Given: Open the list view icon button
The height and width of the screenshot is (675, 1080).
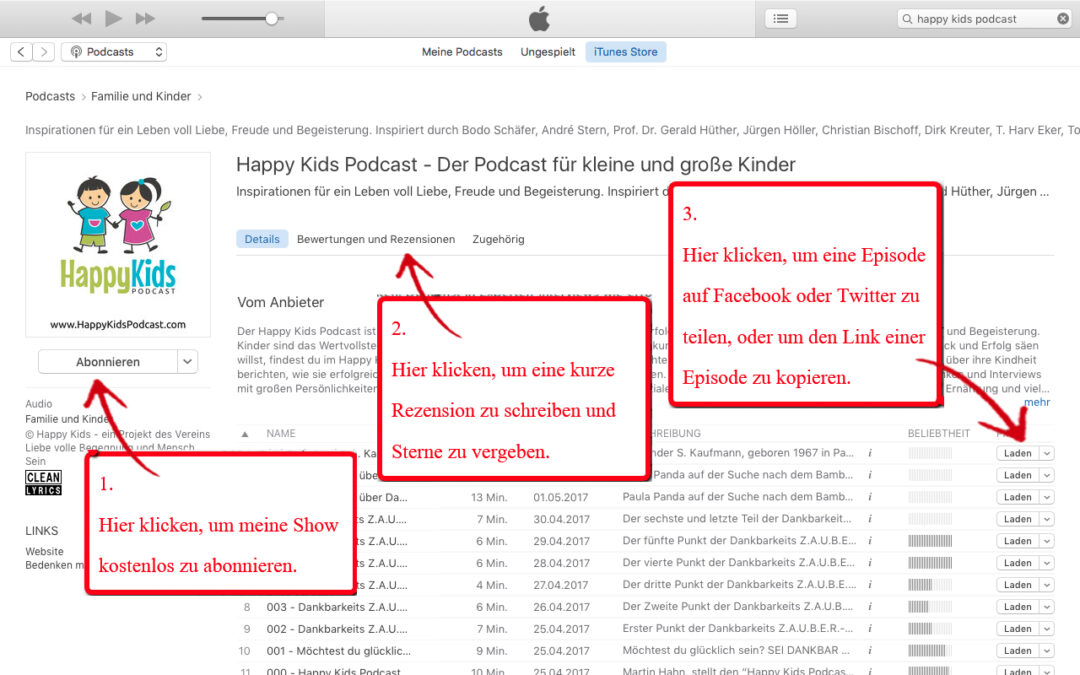Looking at the screenshot, I should (x=781, y=19).
